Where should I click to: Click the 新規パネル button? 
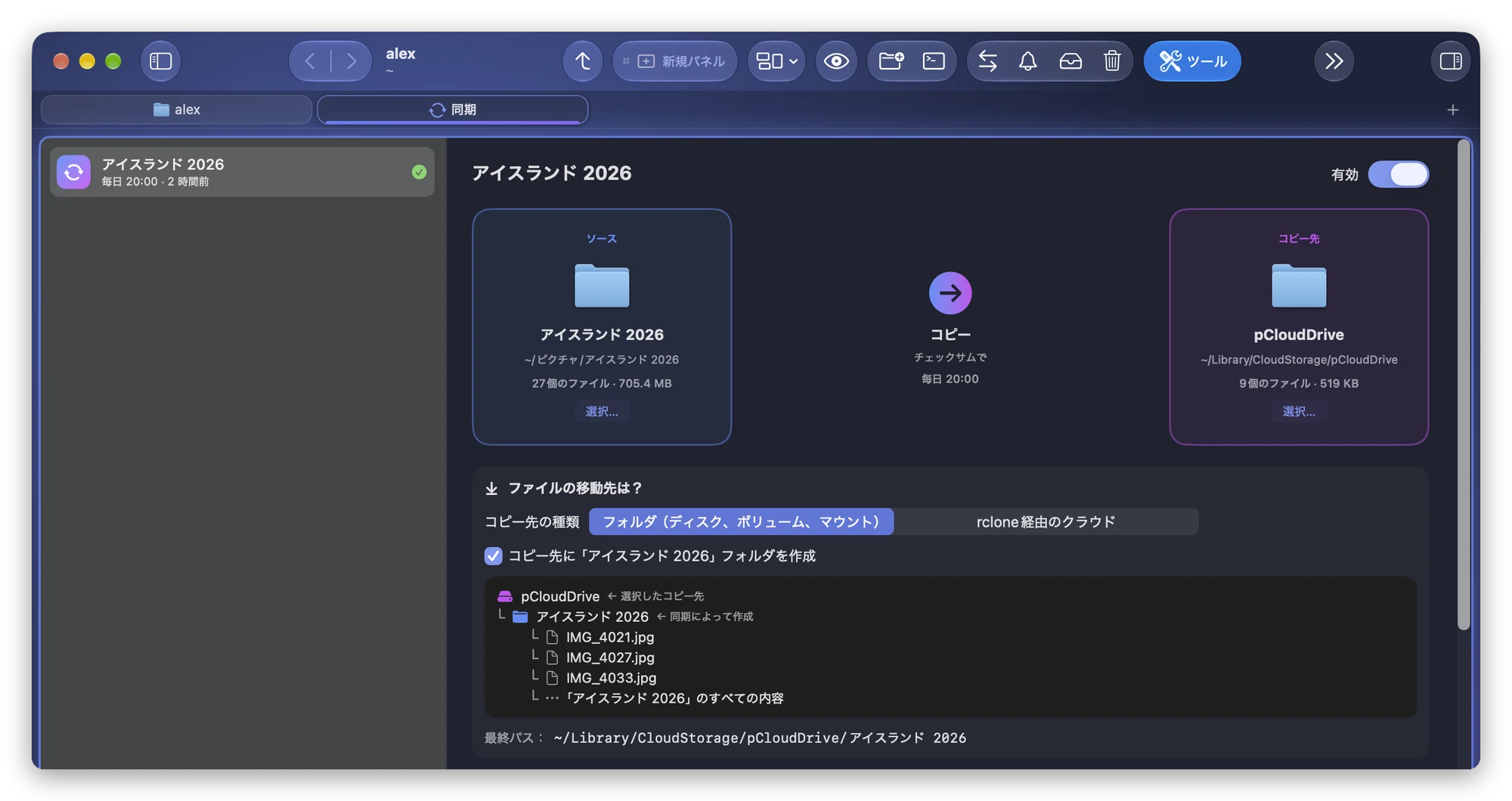pos(674,61)
